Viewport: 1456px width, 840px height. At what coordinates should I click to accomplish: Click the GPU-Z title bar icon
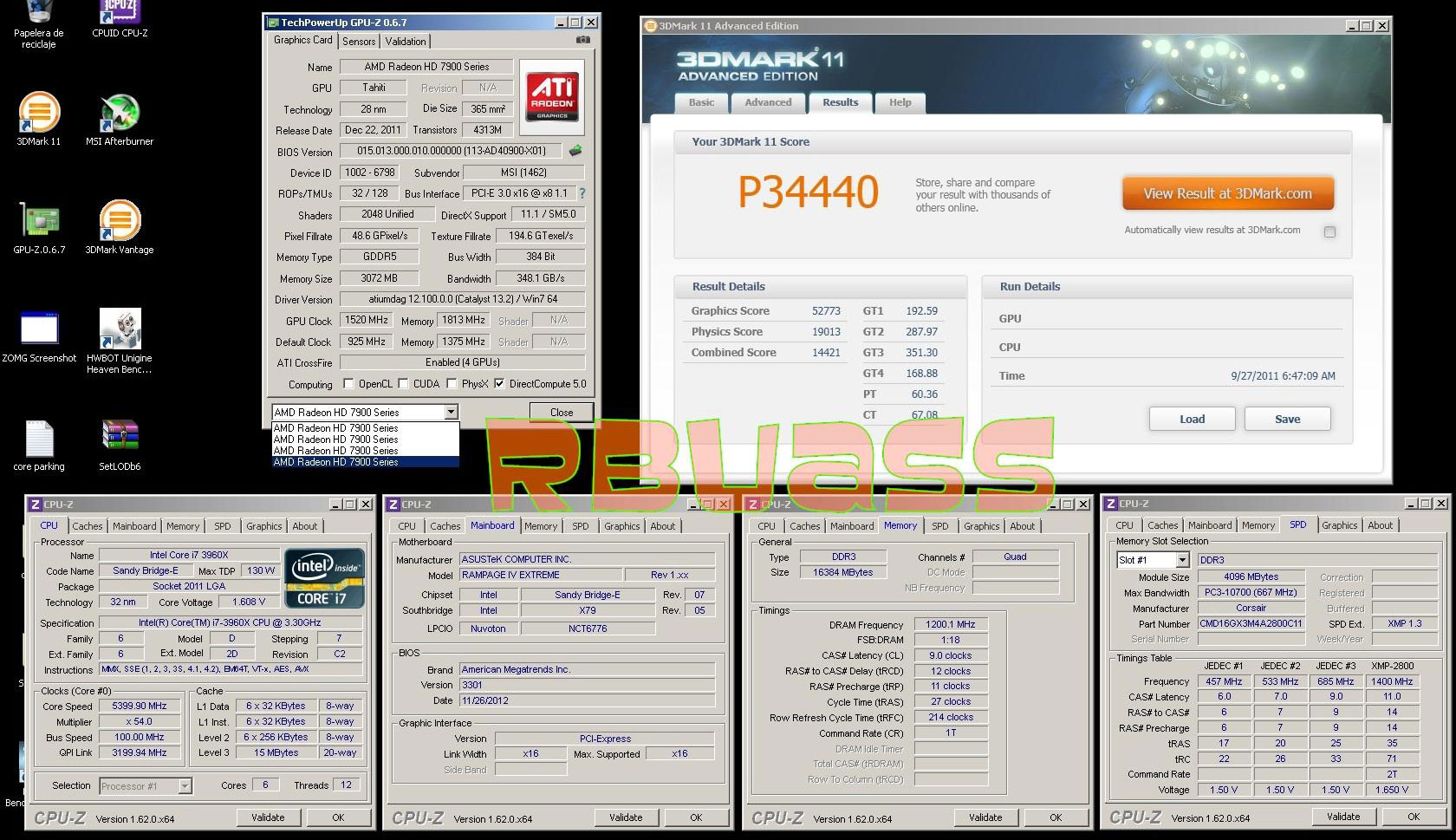(x=272, y=23)
